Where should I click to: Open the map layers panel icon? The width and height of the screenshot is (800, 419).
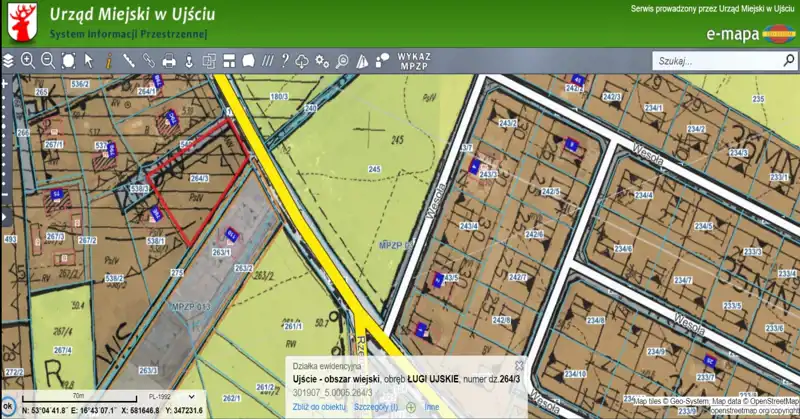pos(8,61)
